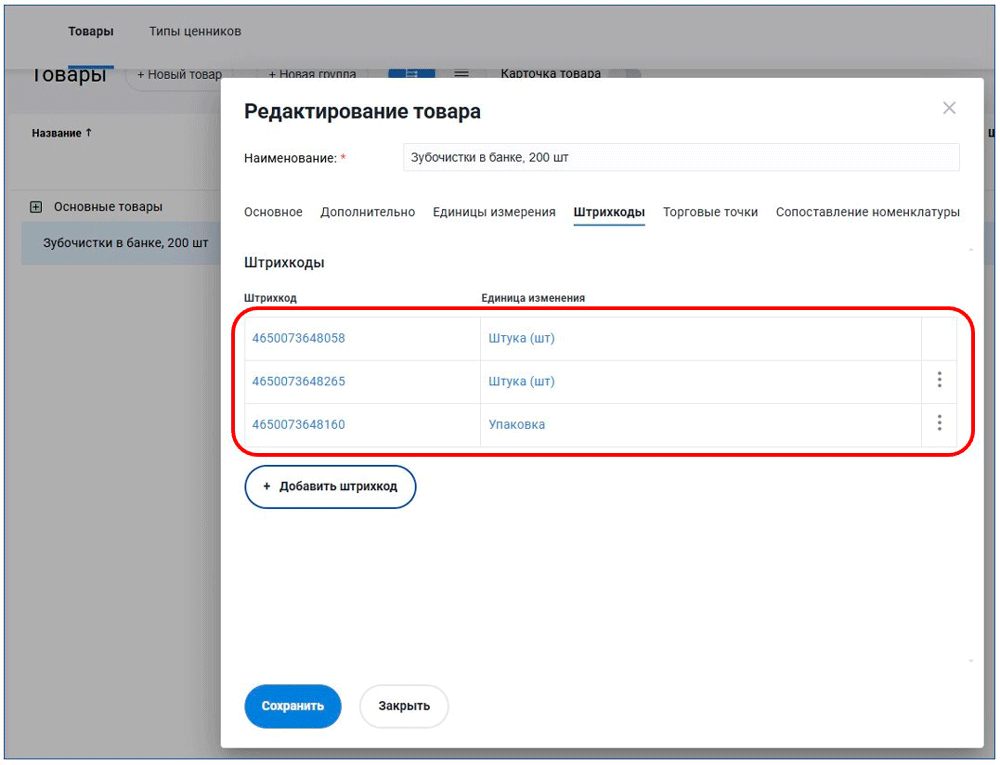Select the Упаковка unit link
This screenshot has width=1000, height=765.
[516, 424]
